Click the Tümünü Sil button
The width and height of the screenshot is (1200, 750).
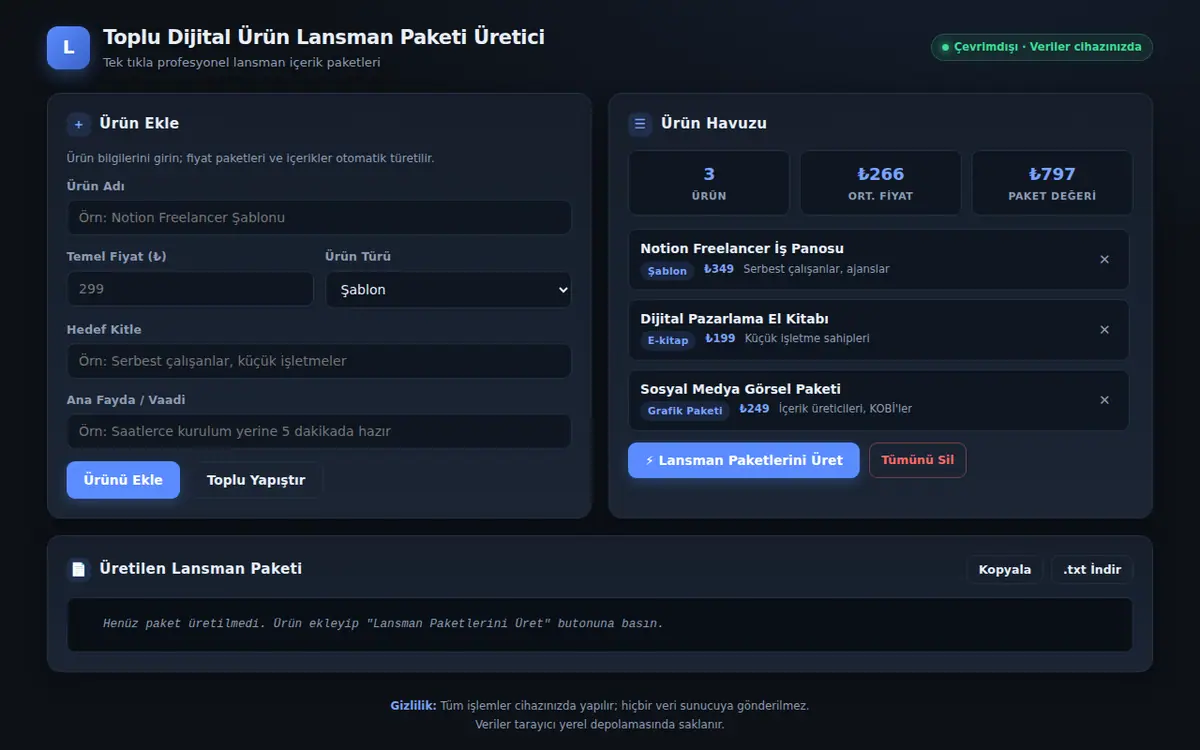click(918, 460)
